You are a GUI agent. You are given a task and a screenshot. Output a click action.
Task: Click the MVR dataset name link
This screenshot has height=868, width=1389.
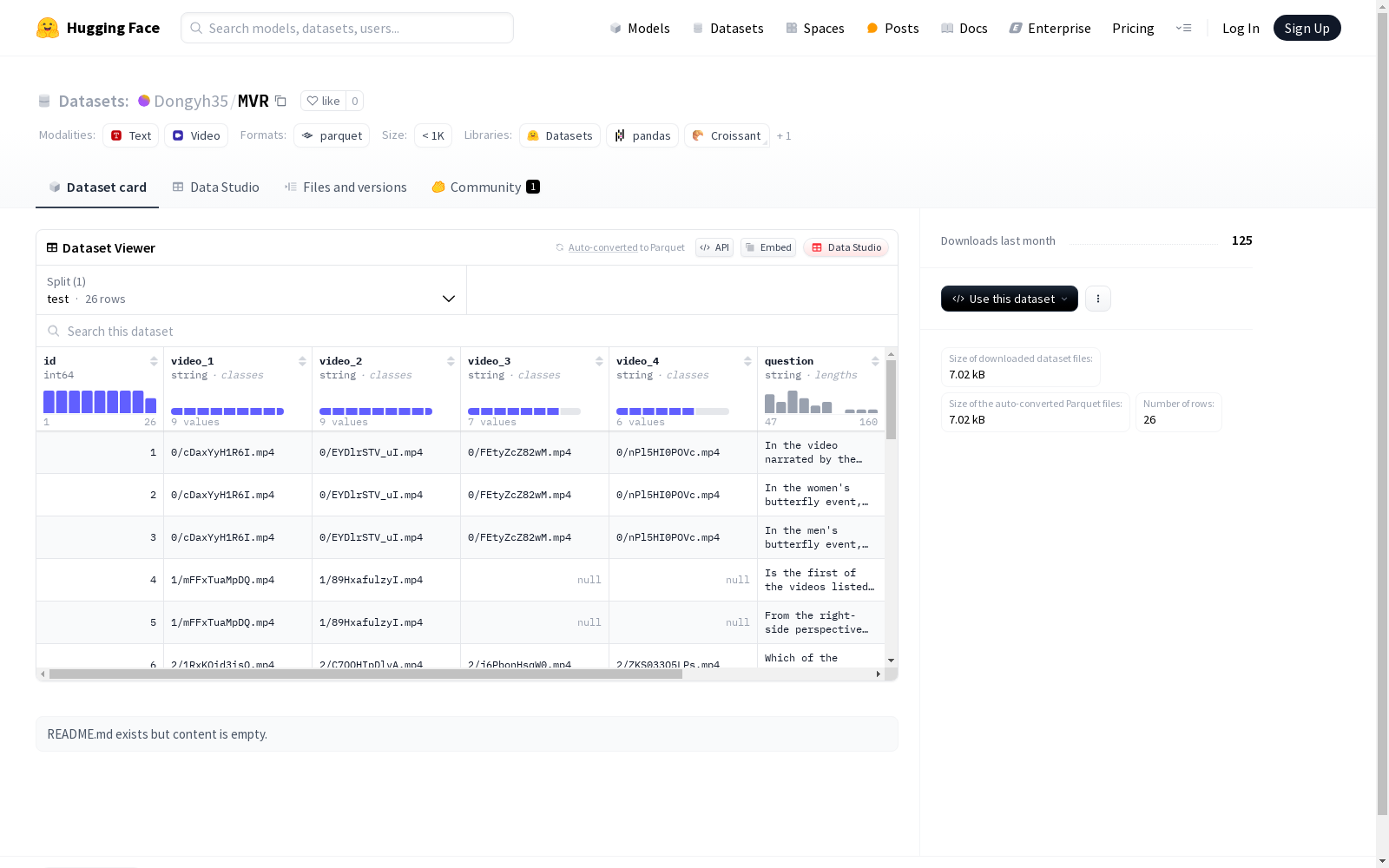[x=253, y=101]
